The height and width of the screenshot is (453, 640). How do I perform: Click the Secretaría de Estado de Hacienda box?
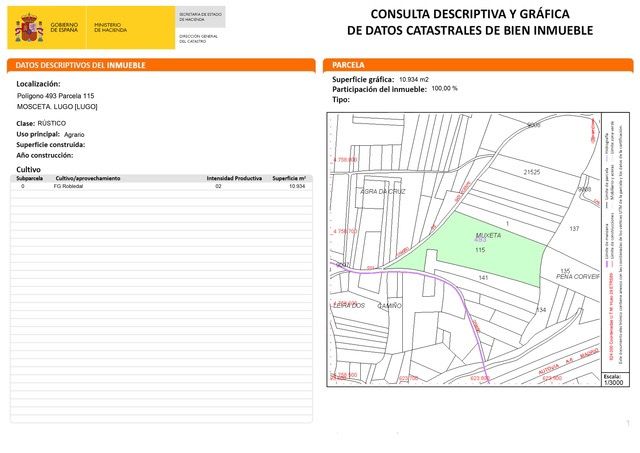pyautogui.click(x=199, y=18)
